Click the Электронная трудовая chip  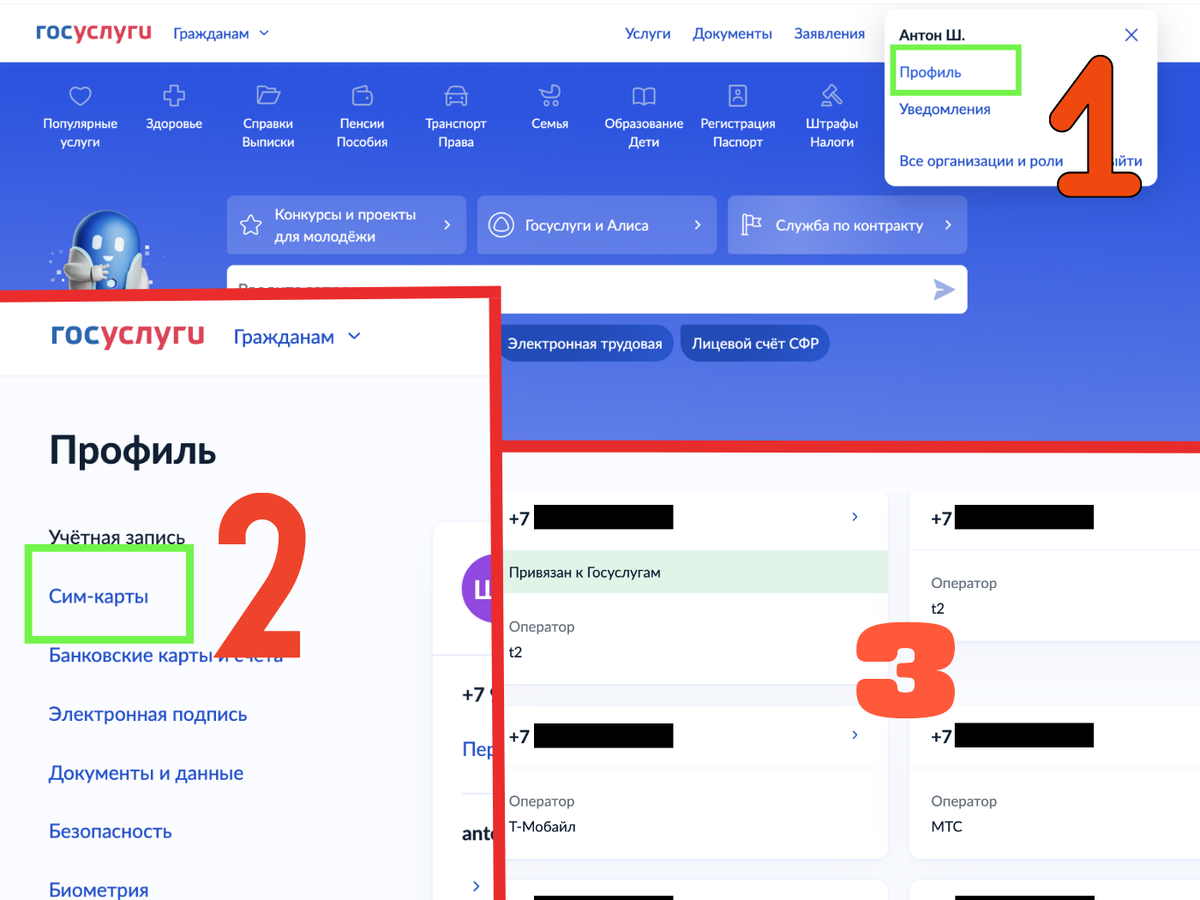(x=585, y=344)
